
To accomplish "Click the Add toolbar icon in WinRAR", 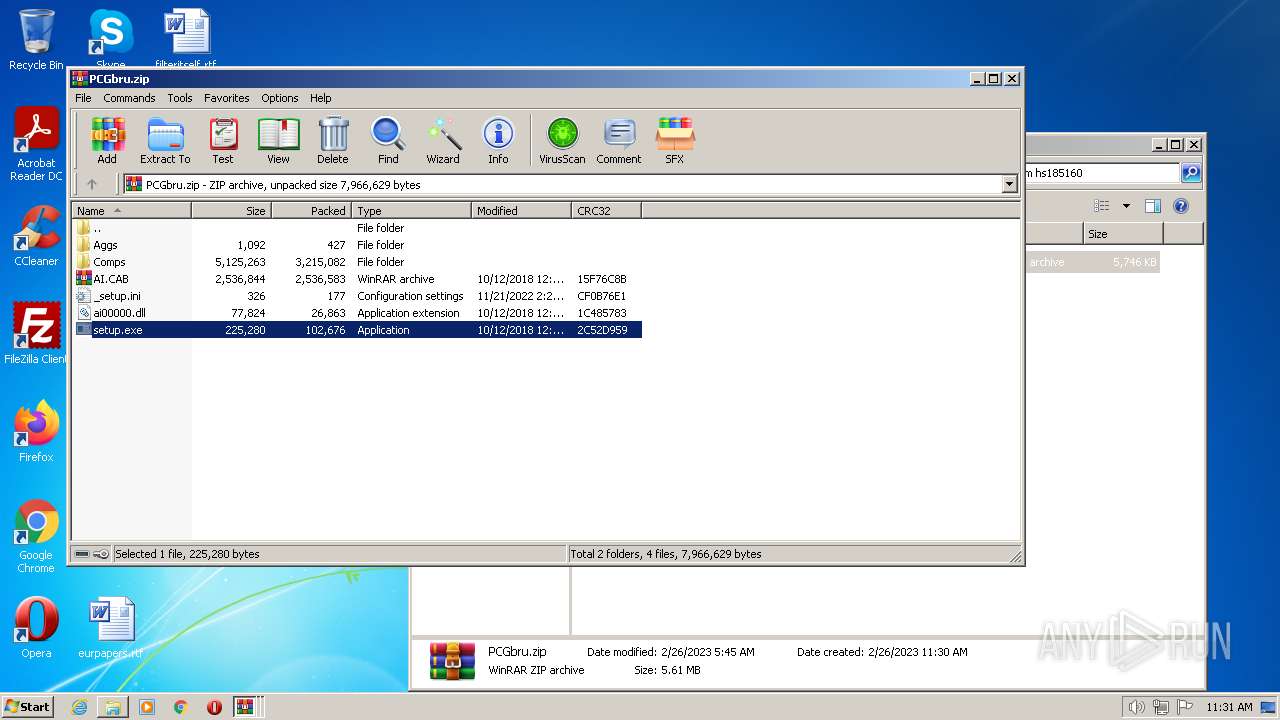I will tap(107, 141).
